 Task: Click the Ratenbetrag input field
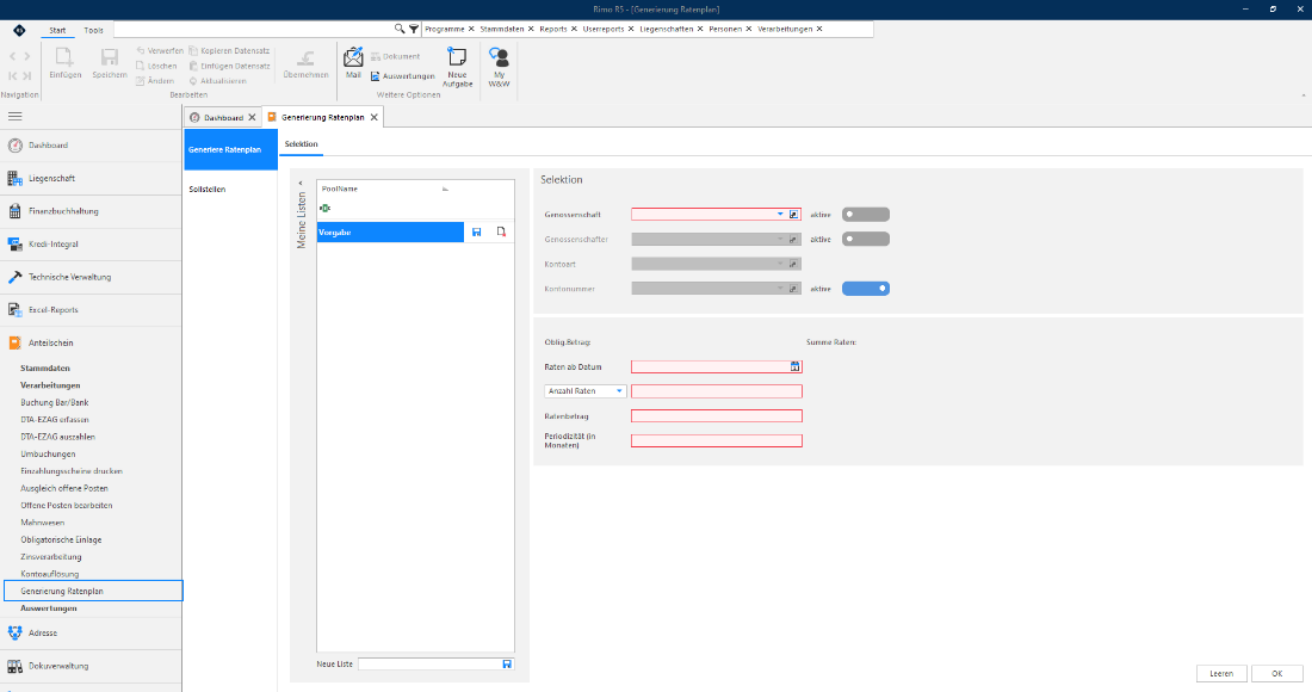click(716, 416)
